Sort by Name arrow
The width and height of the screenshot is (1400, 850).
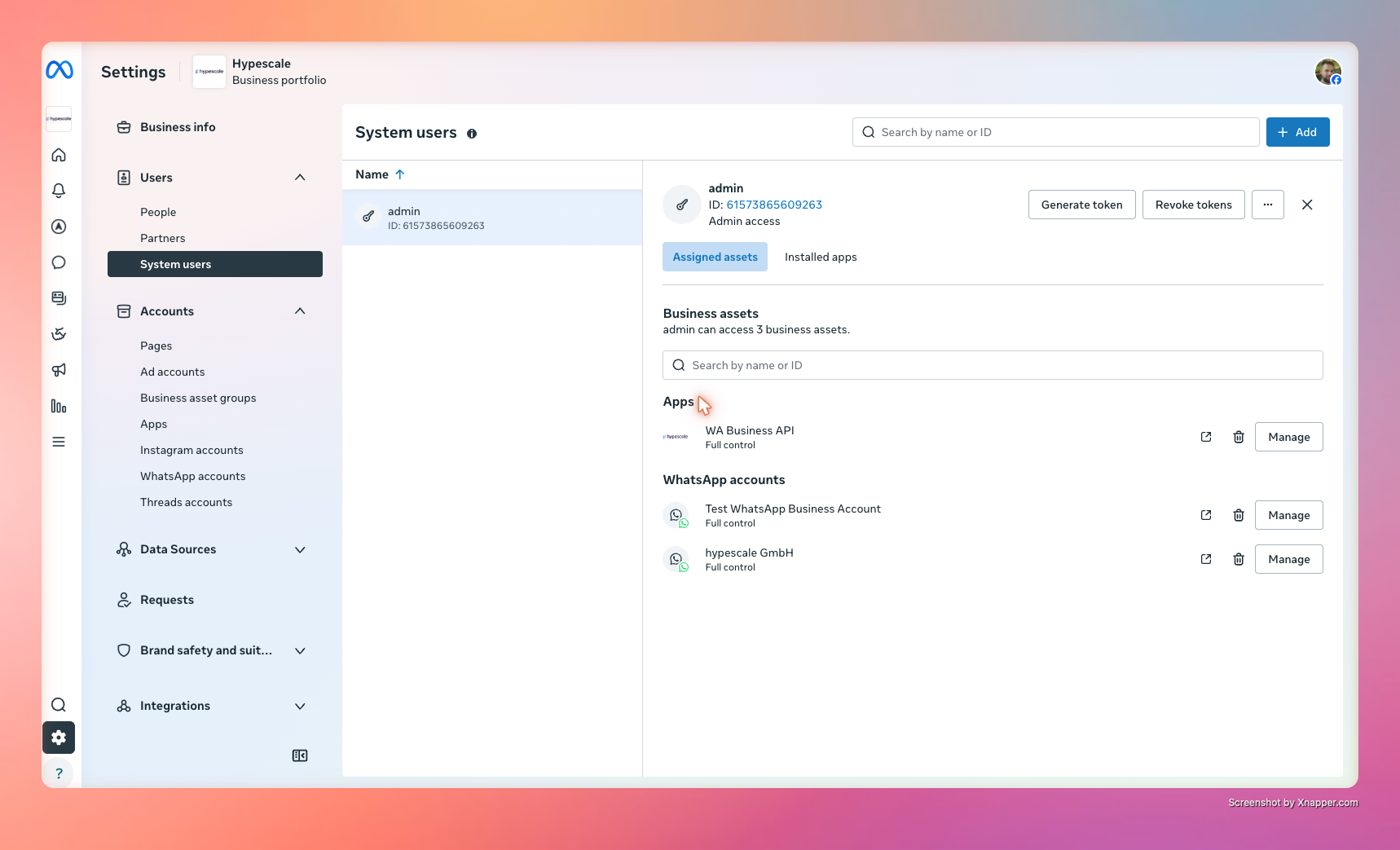pos(400,174)
